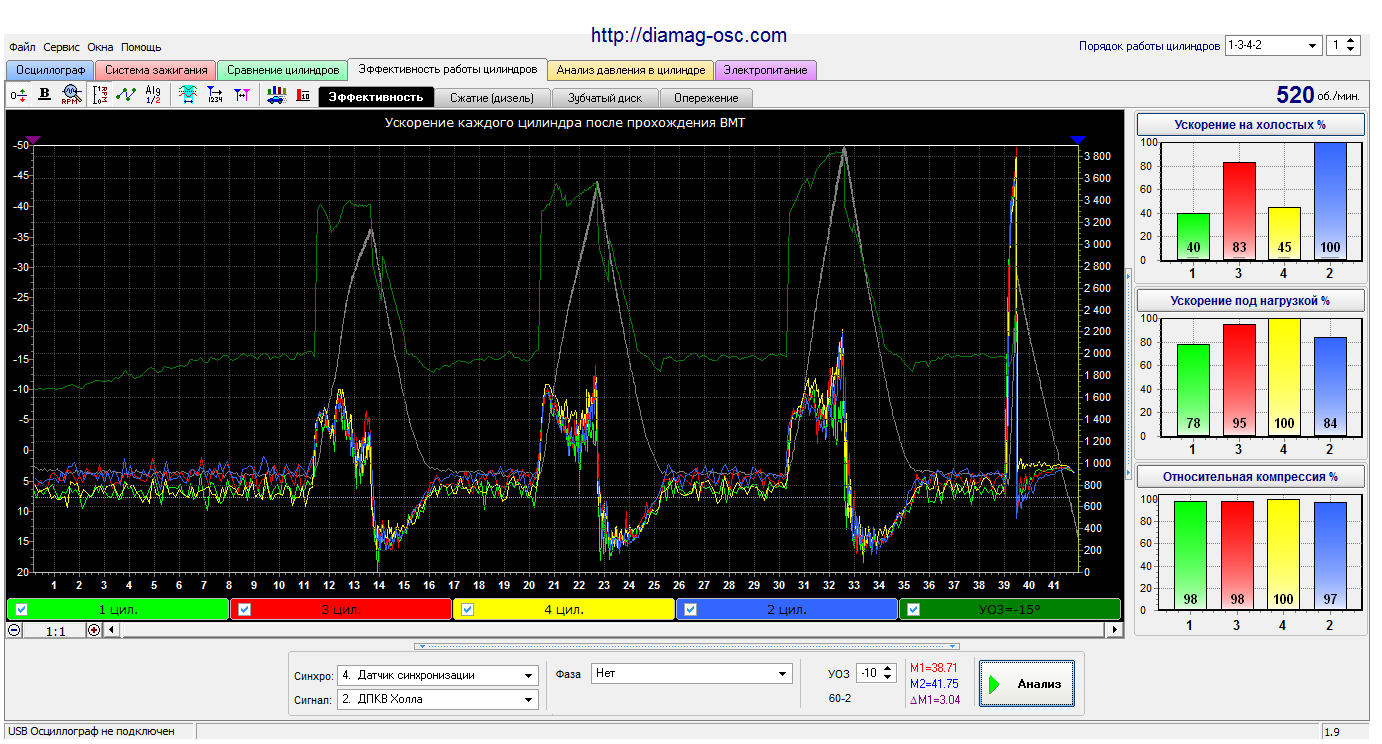Toggle the bold B toolbar icon
The image size is (1382, 744).
point(44,95)
